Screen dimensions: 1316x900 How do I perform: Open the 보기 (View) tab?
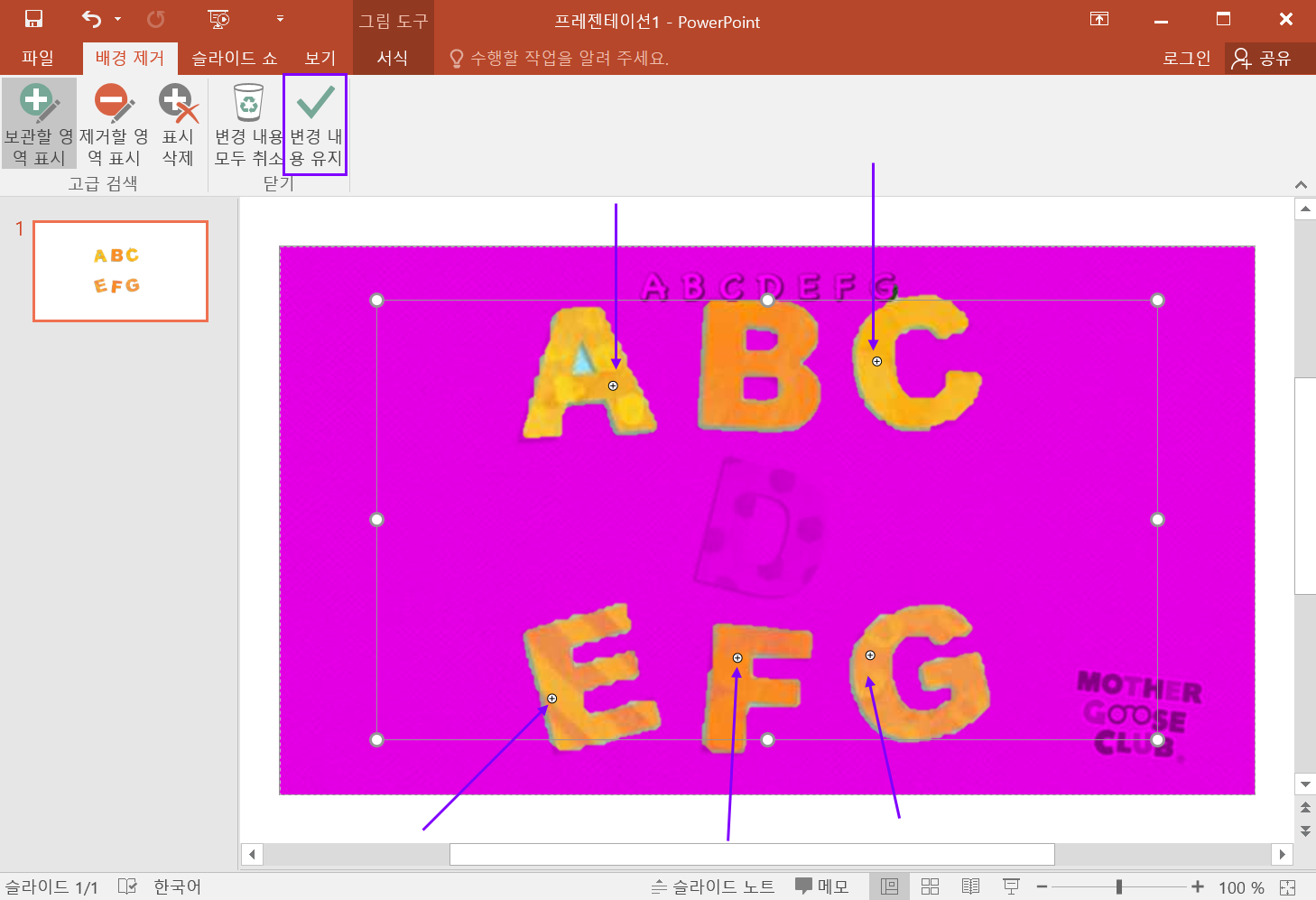[320, 58]
